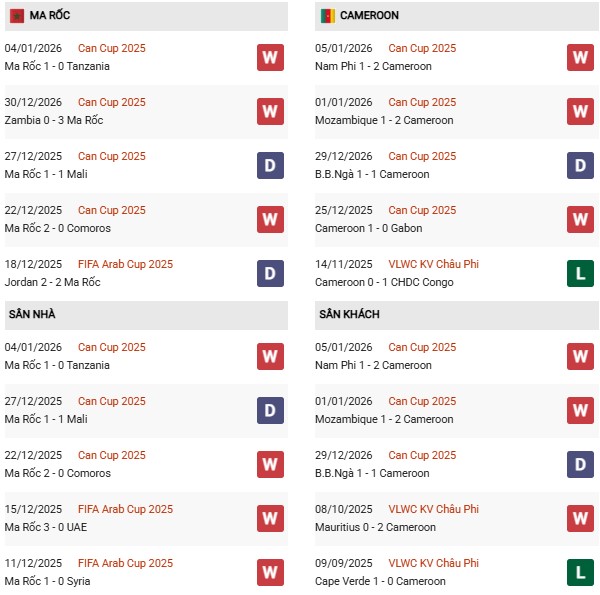The width and height of the screenshot is (600, 595).
Task: Click the Morocco flag icon
Action: tap(16, 16)
